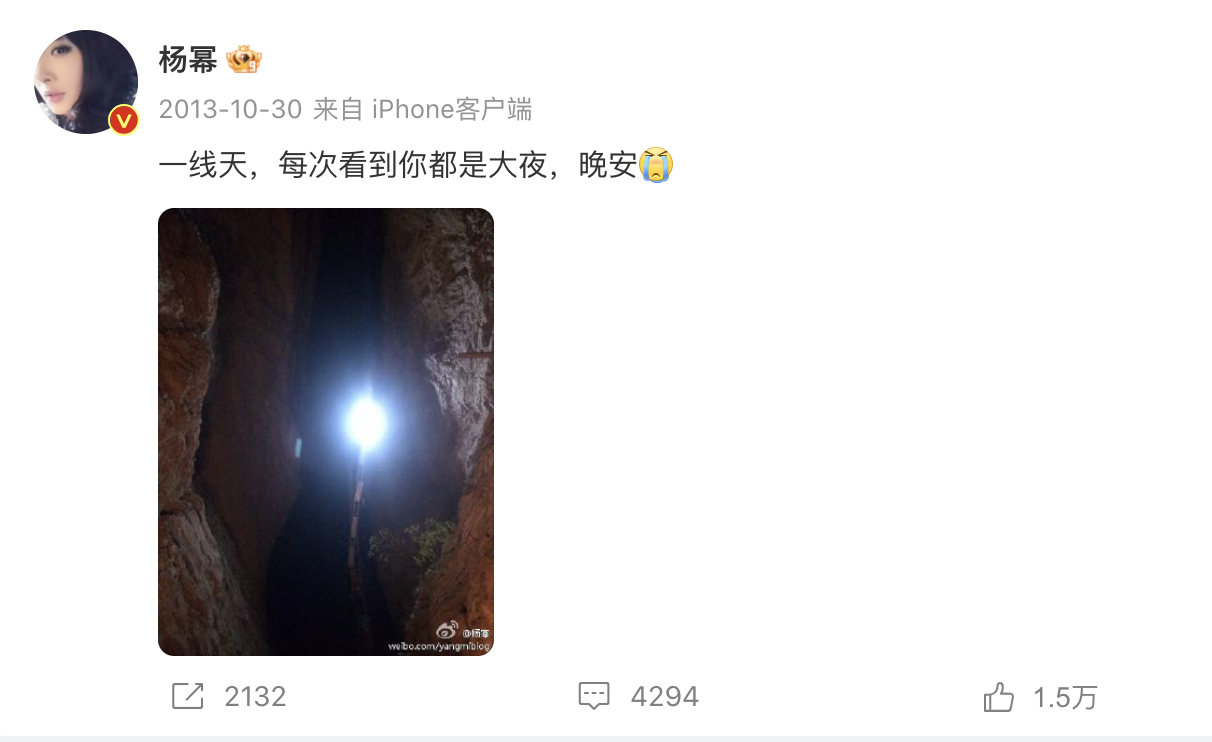
Task: Click the bright glowing light in the photo
Action: [x=366, y=422]
